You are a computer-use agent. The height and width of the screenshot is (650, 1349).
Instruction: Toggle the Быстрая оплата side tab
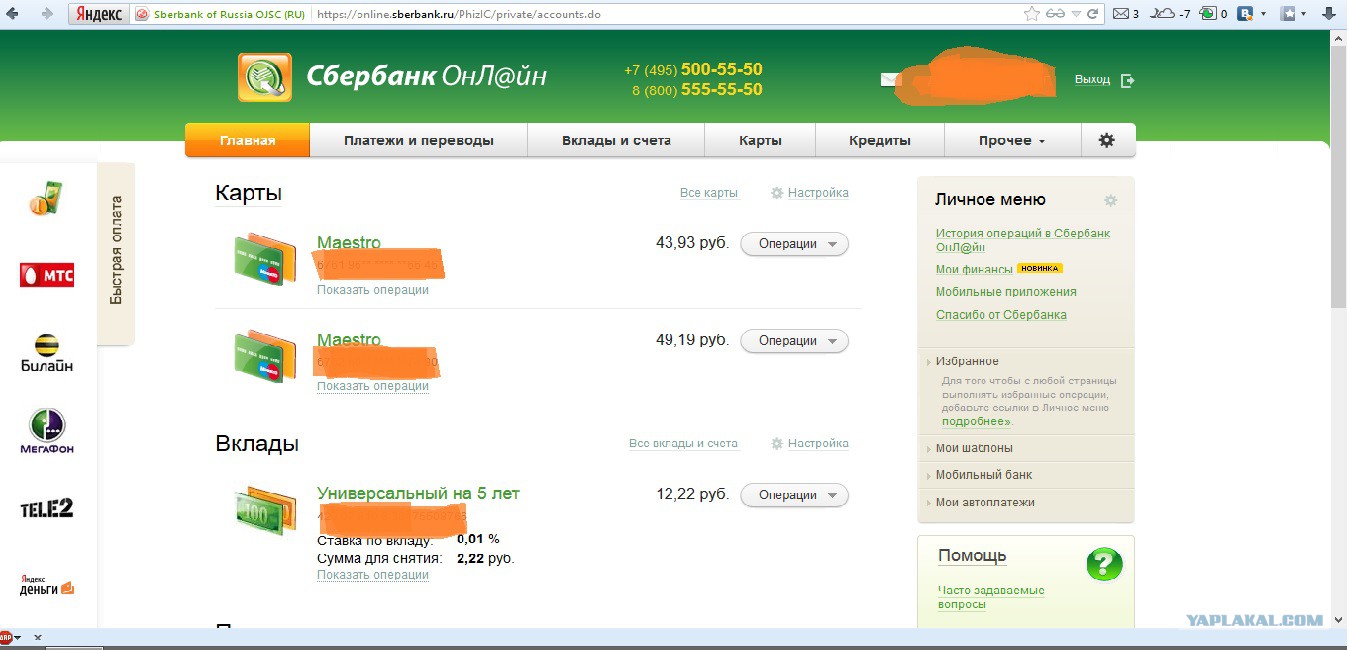[116, 254]
